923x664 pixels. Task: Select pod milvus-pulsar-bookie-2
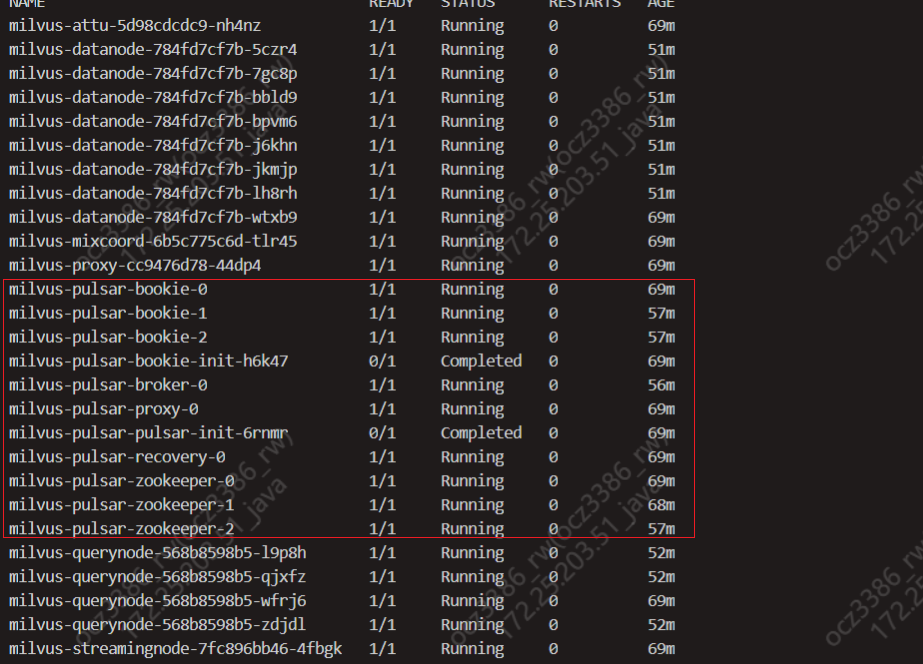108,337
